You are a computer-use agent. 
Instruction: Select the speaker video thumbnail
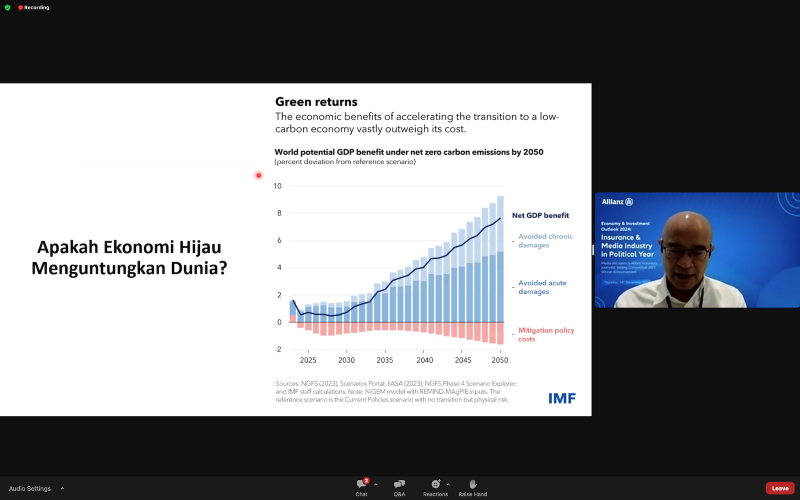click(697, 250)
